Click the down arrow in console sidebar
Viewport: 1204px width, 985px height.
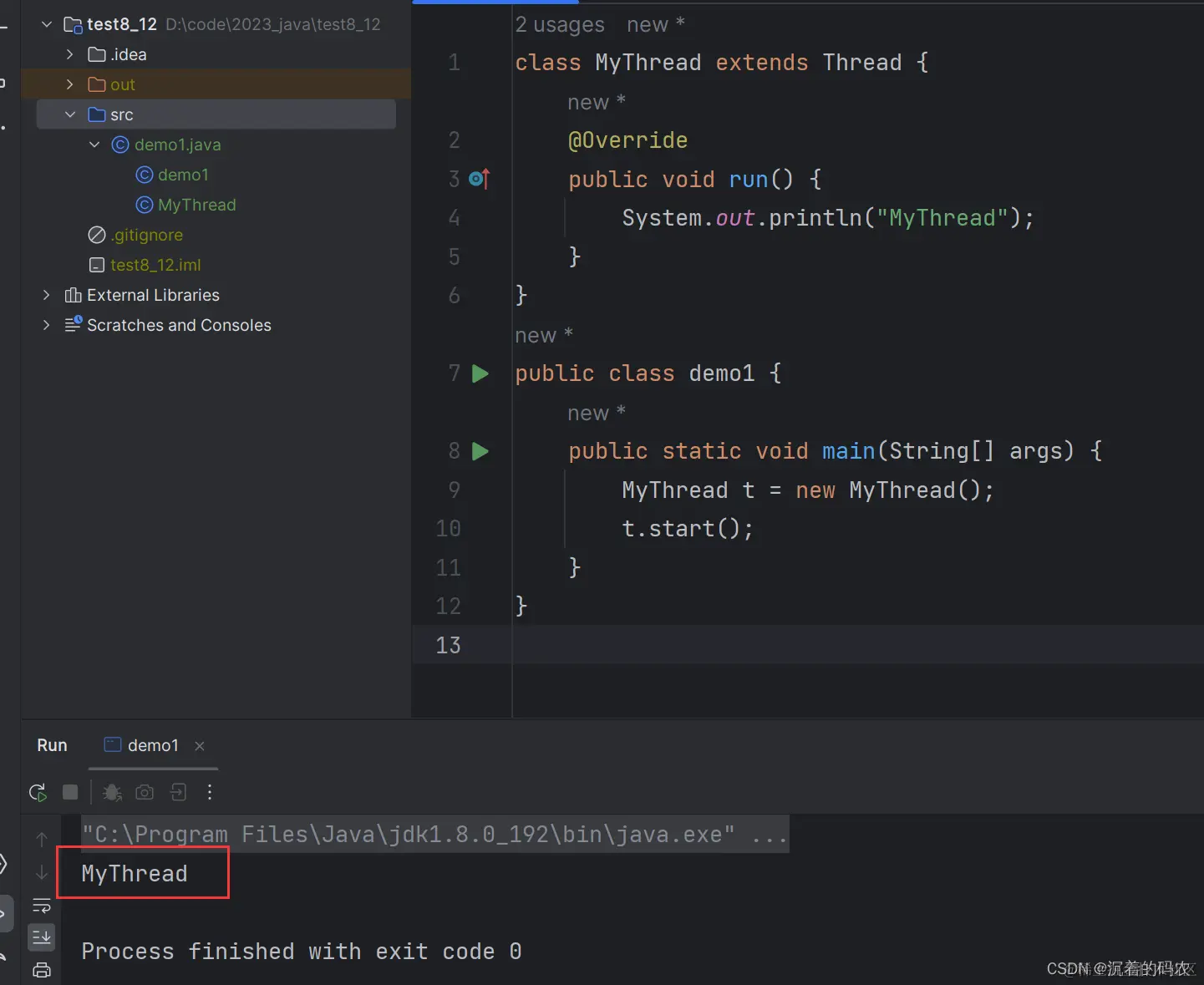[x=42, y=872]
